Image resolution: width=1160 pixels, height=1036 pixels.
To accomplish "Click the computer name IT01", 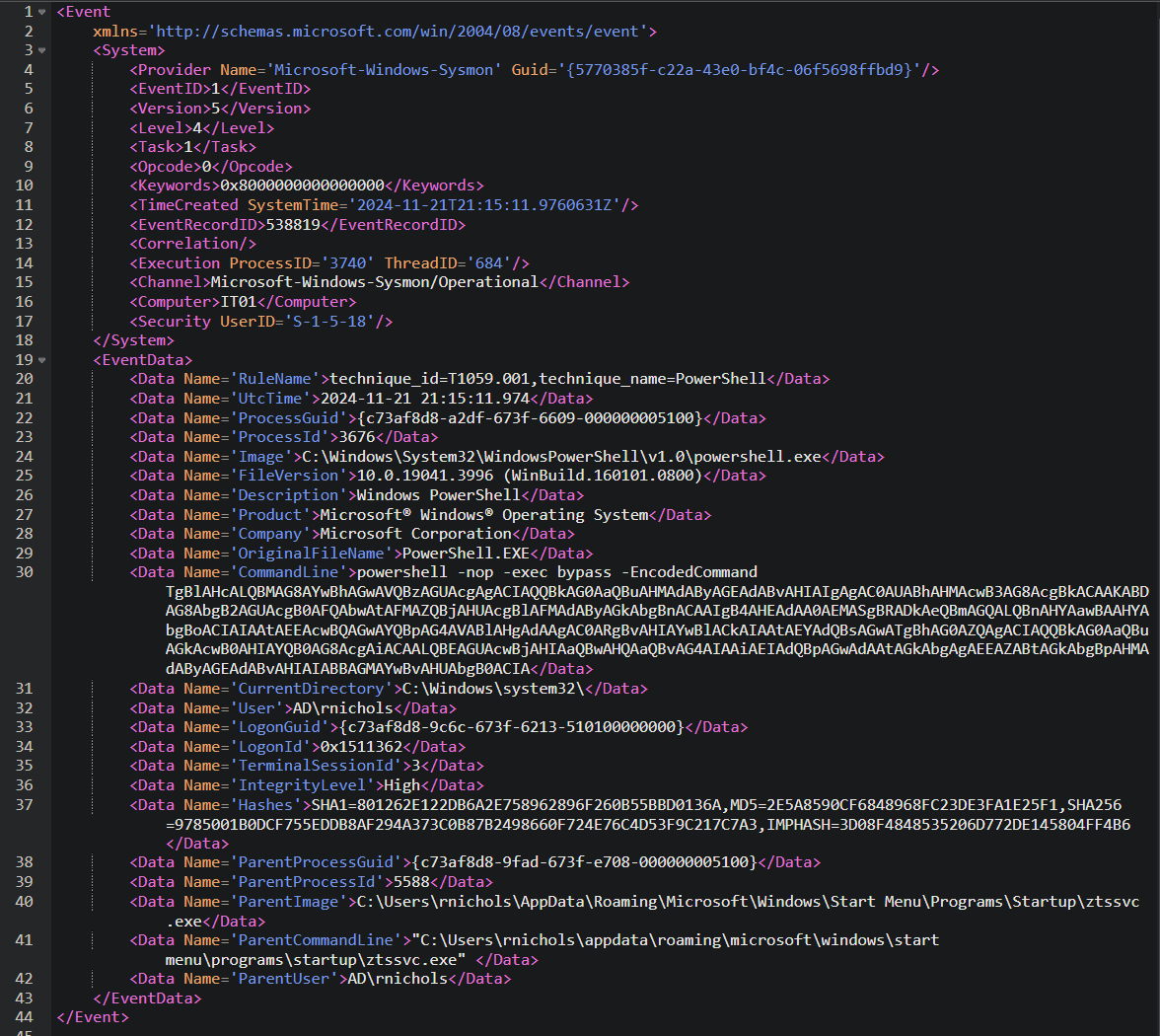I will pyautogui.click(x=239, y=302).
